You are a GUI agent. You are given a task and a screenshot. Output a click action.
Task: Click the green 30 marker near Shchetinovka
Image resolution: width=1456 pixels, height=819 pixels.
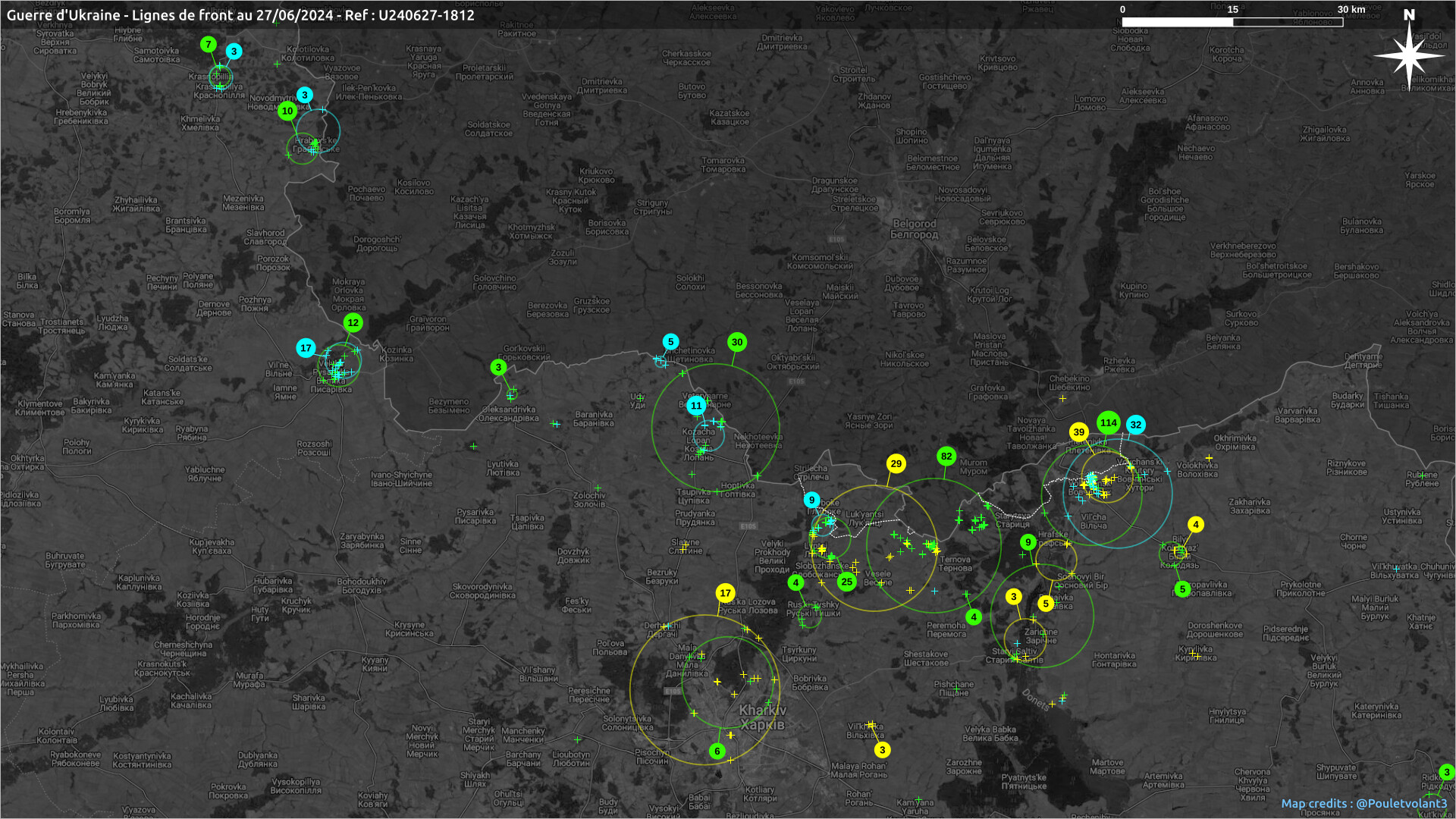(737, 343)
